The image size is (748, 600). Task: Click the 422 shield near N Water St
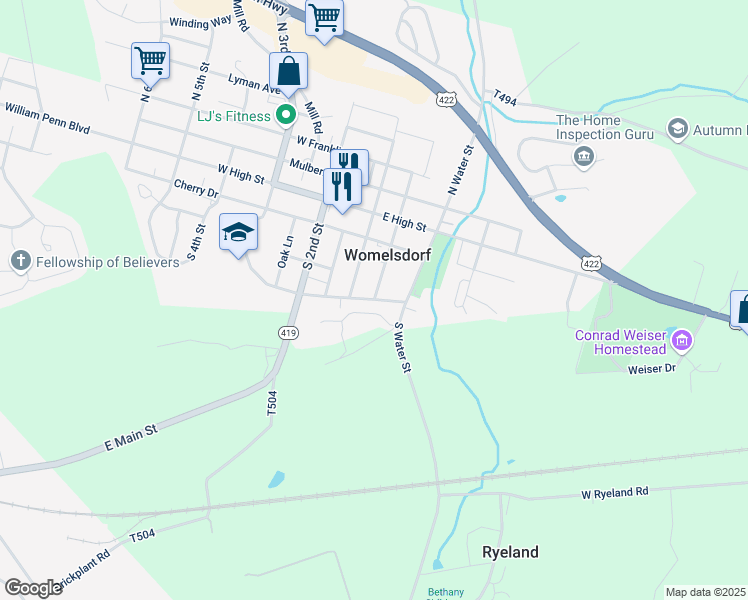[446, 100]
